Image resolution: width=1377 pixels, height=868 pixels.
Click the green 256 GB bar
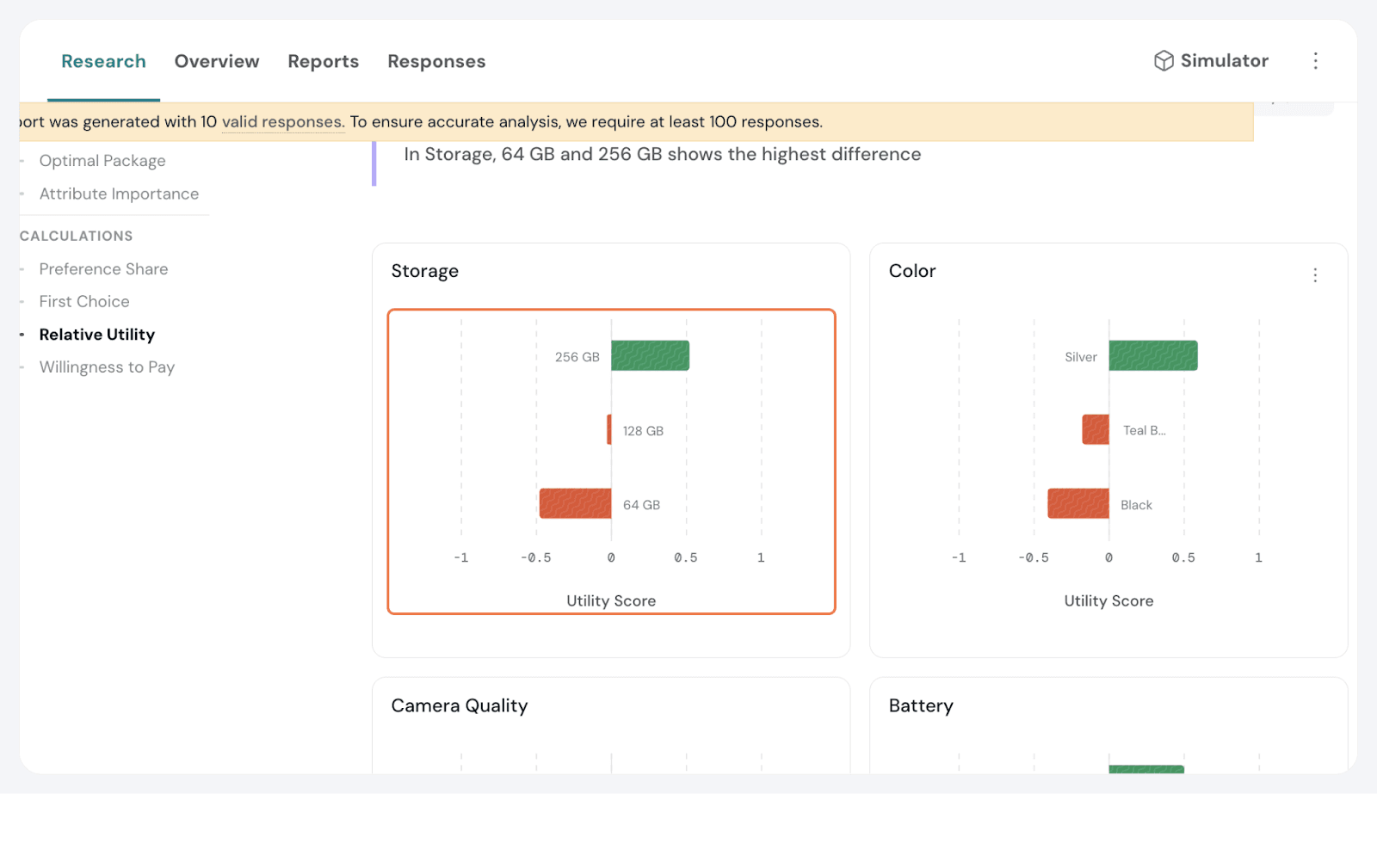point(650,356)
